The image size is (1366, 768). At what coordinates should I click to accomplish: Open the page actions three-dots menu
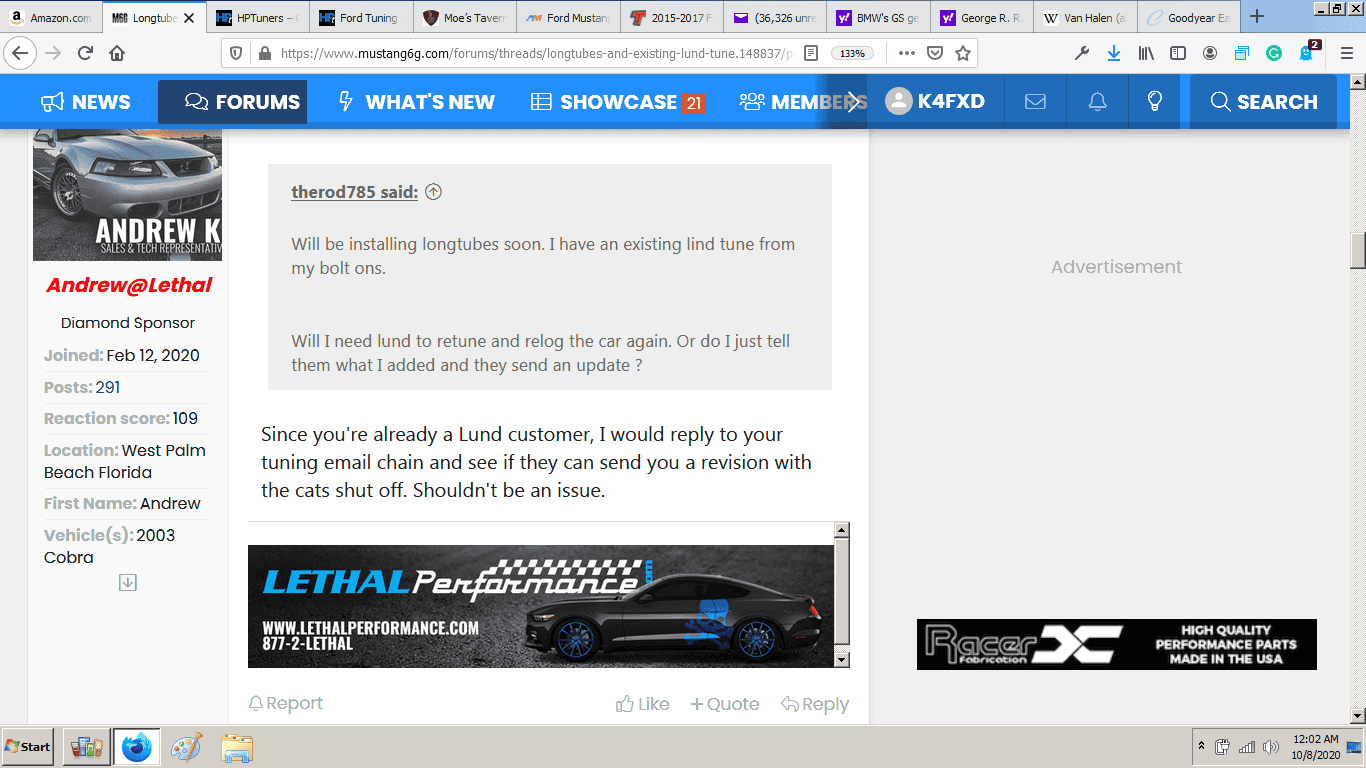point(905,53)
